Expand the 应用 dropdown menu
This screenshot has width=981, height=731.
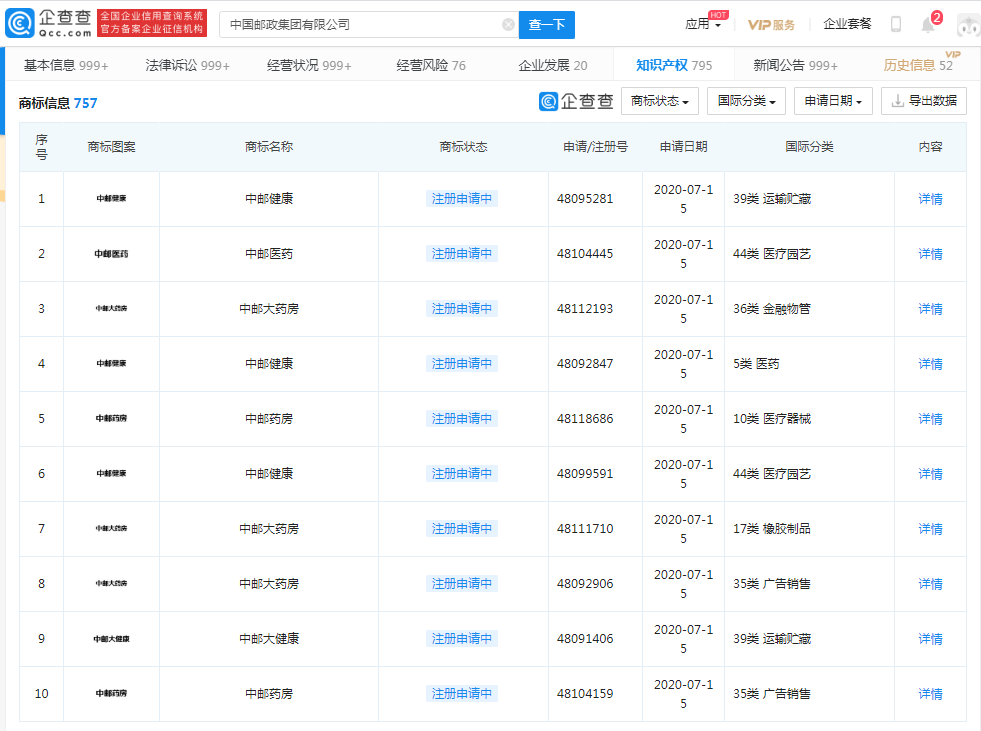click(x=703, y=24)
